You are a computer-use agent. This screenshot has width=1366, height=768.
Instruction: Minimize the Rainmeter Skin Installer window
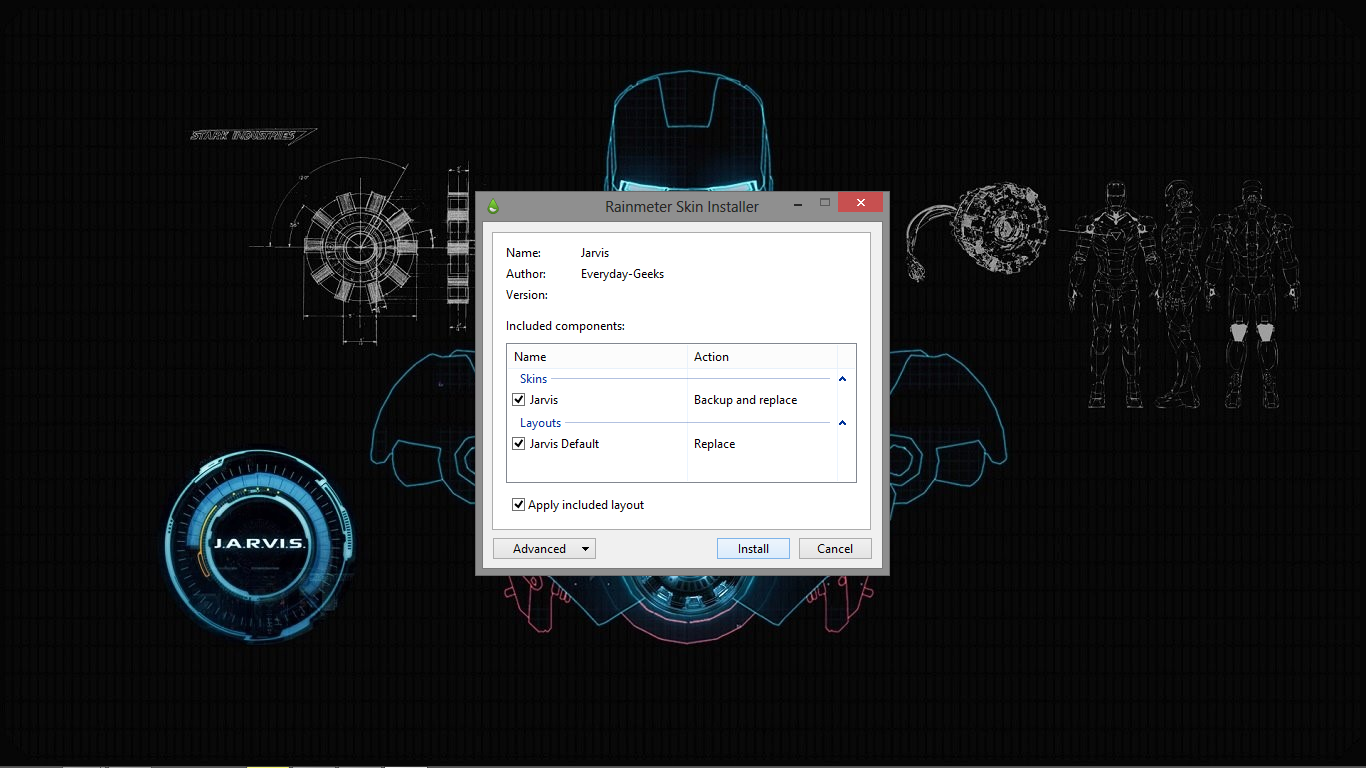[799, 203]
